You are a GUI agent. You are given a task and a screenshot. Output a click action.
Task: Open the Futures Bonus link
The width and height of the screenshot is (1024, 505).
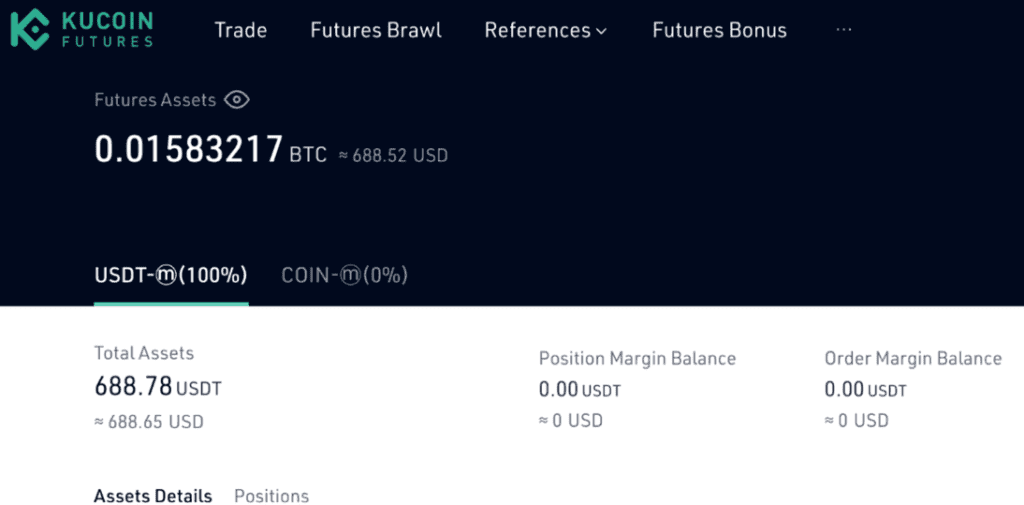click(720, 30)
